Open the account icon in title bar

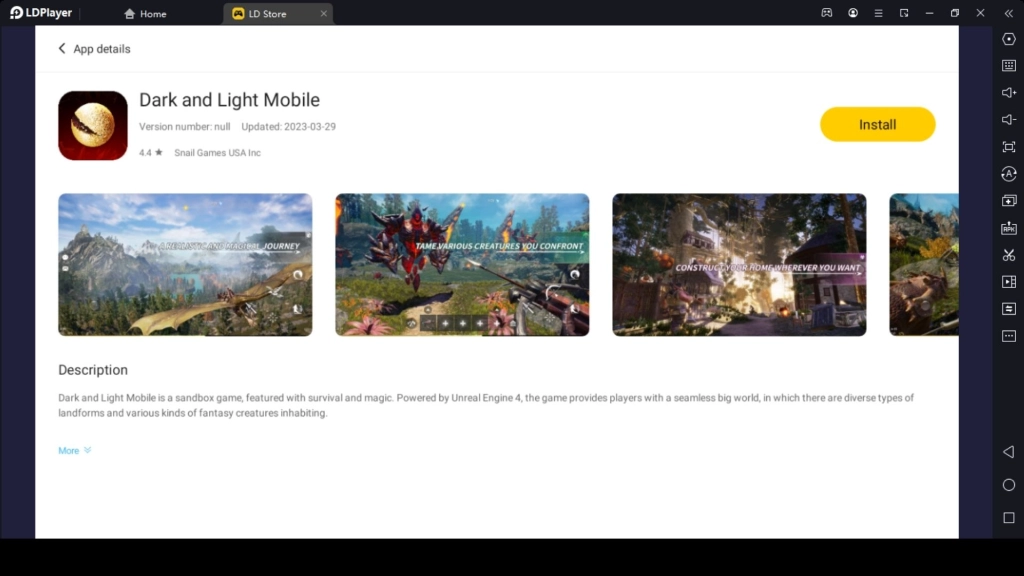click(x=853, y=13)
